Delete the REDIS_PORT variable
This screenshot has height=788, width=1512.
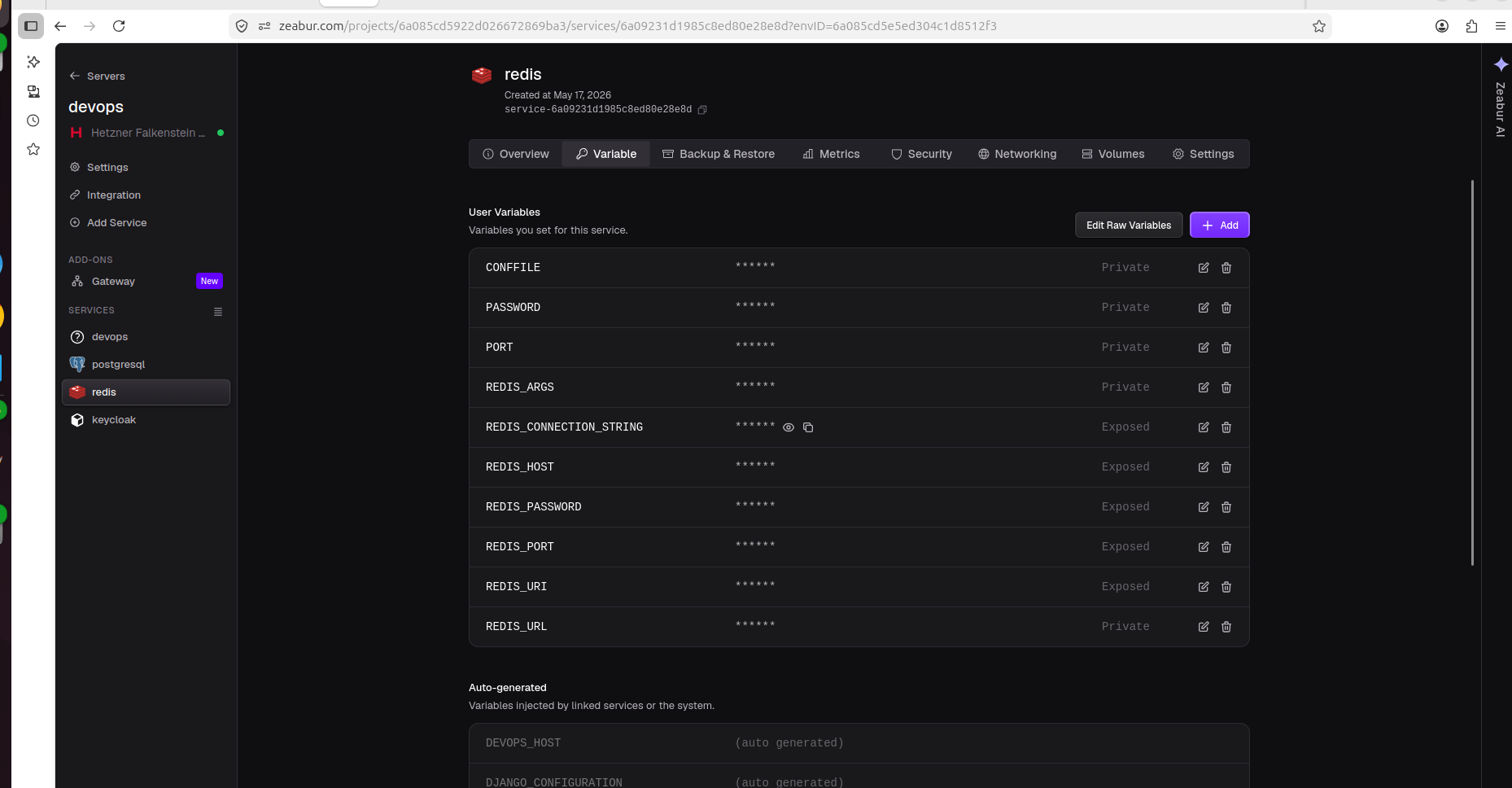coord(1226,547)
